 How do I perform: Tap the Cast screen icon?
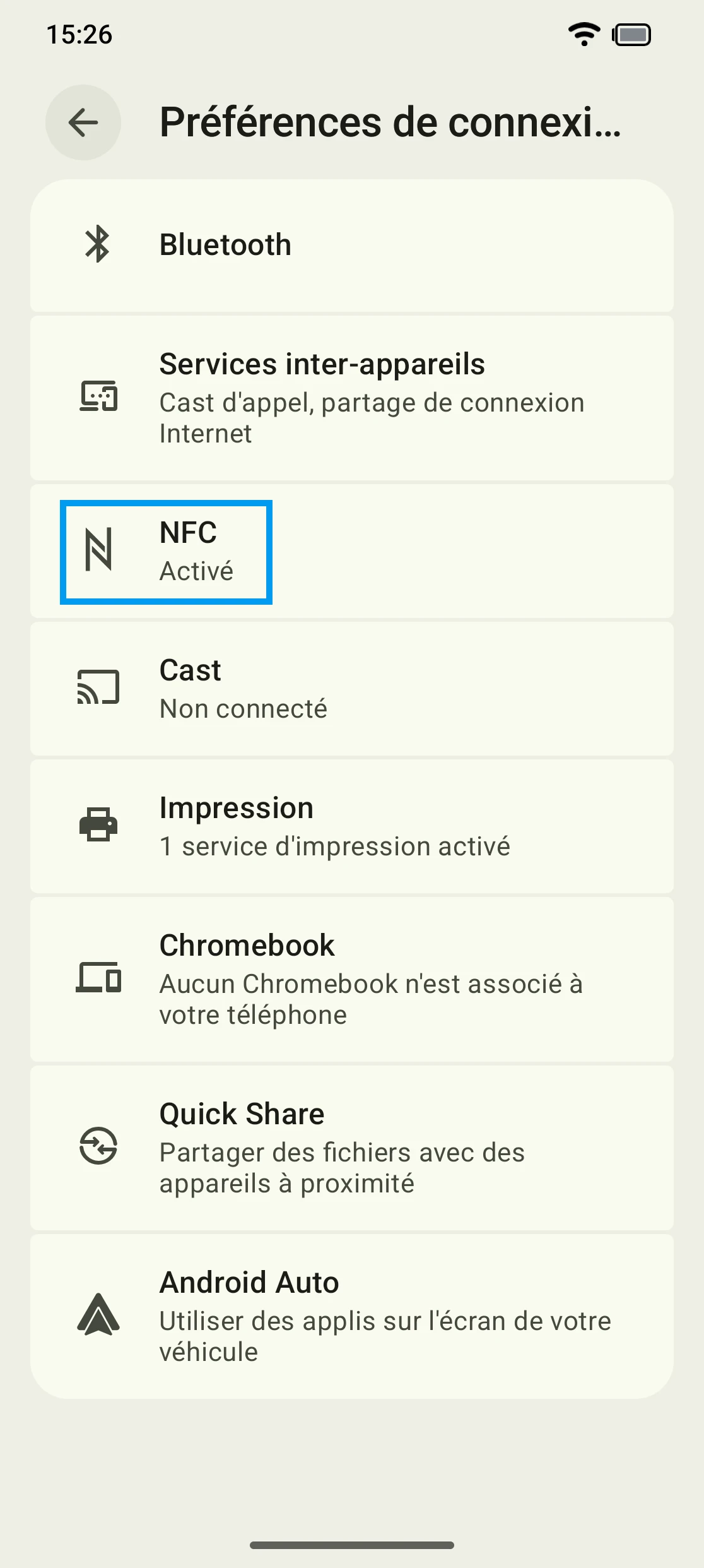pyautogui.click(x=98, y=687)
